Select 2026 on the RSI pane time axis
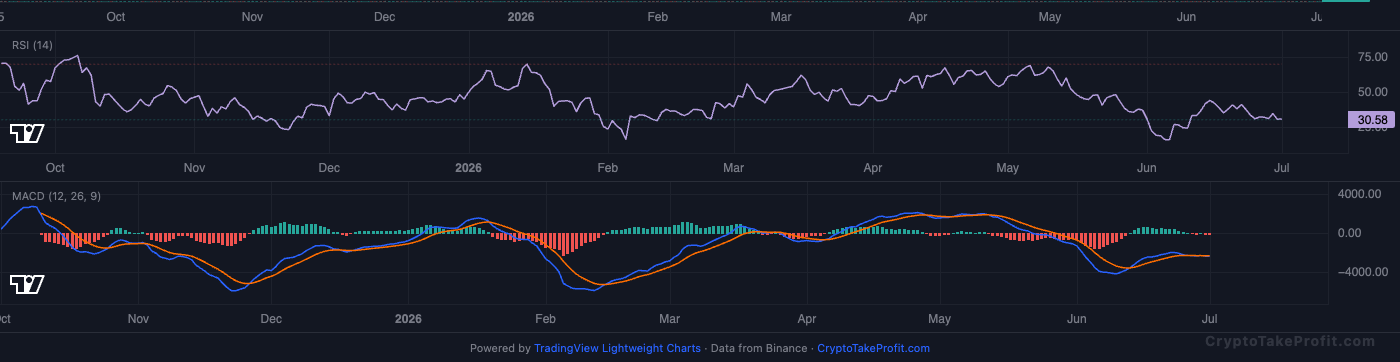The height and width of the screenshot is (362, 1400). coord(467,168)
